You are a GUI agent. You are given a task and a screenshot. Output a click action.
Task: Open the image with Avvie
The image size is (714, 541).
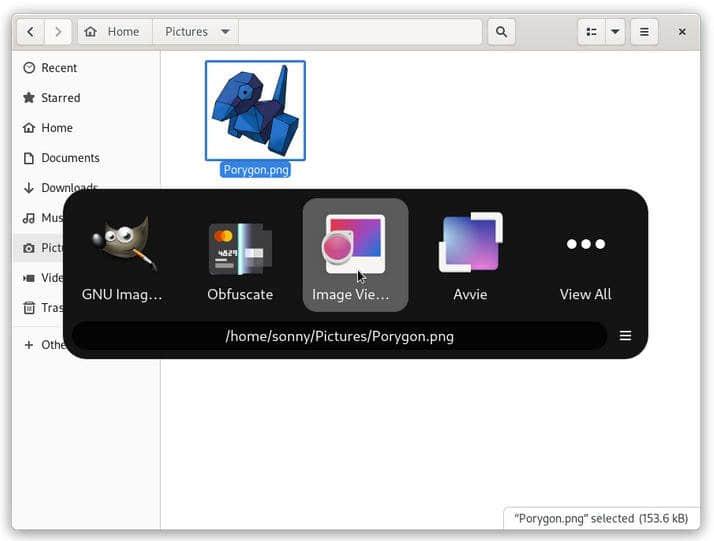click(x=470, y=254)
